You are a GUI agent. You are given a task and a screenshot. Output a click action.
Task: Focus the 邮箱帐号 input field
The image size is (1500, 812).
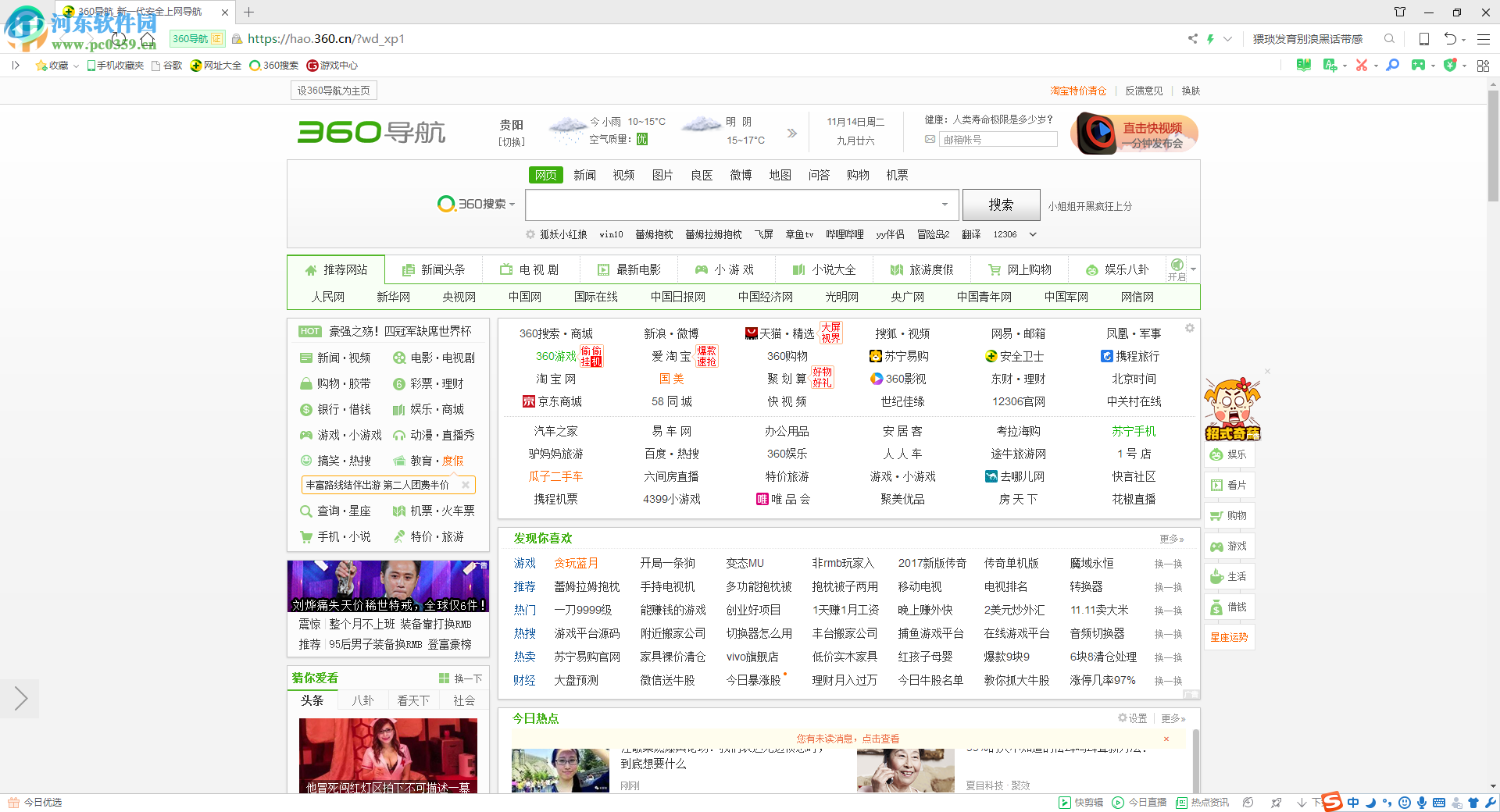998,140
